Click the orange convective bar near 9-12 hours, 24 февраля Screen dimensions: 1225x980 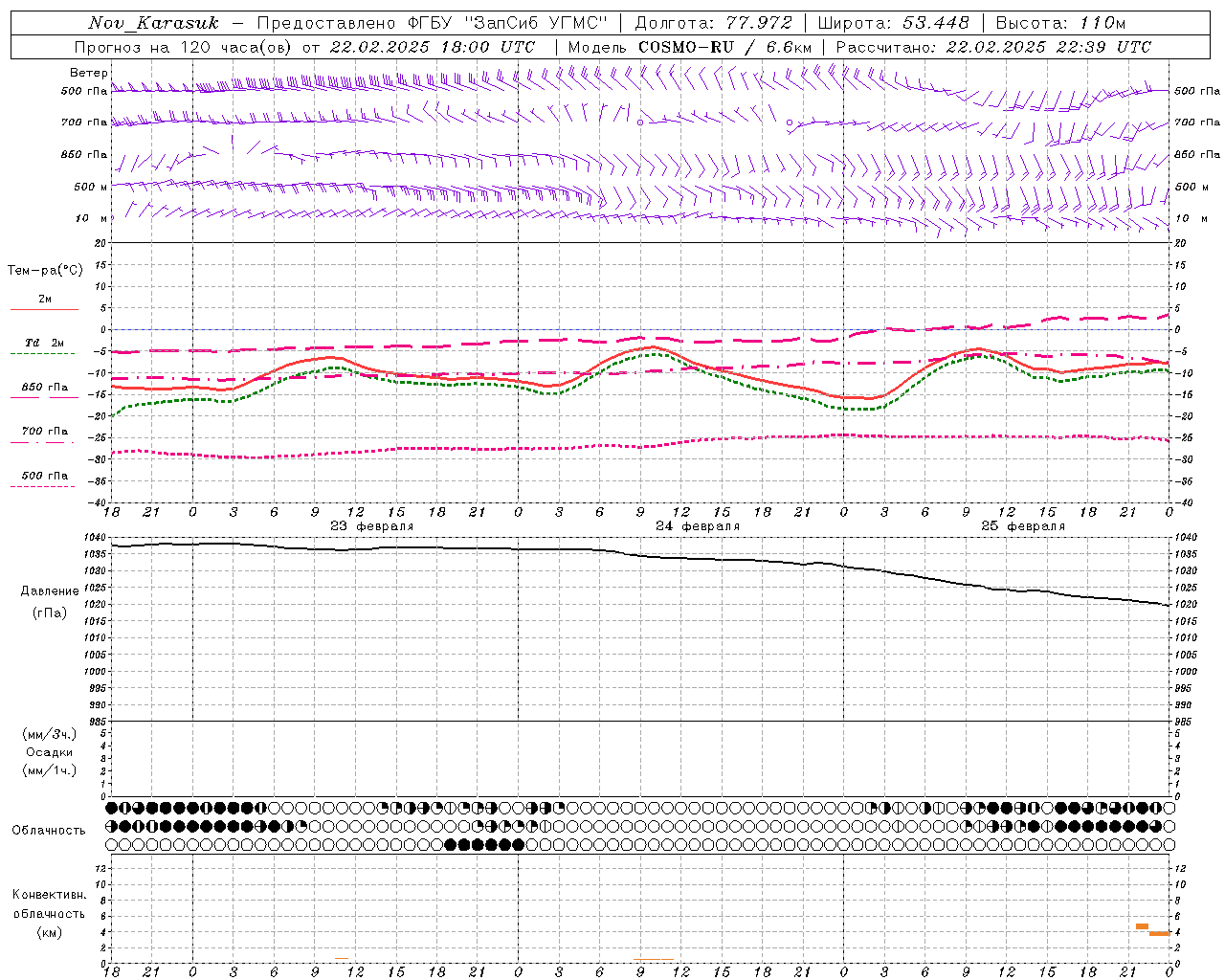[x=654, y=959]
